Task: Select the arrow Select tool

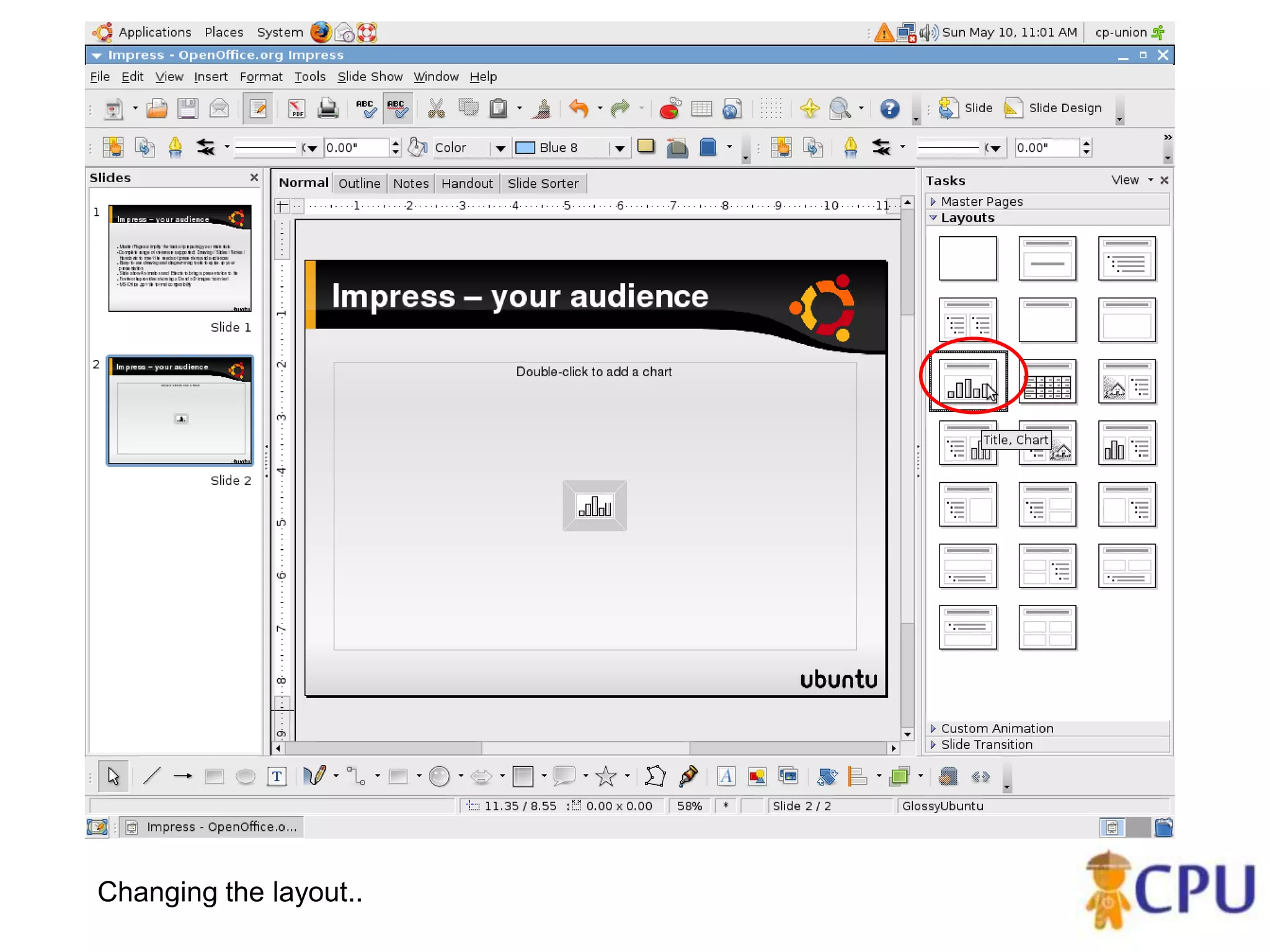Action: (x=113, y=776)
